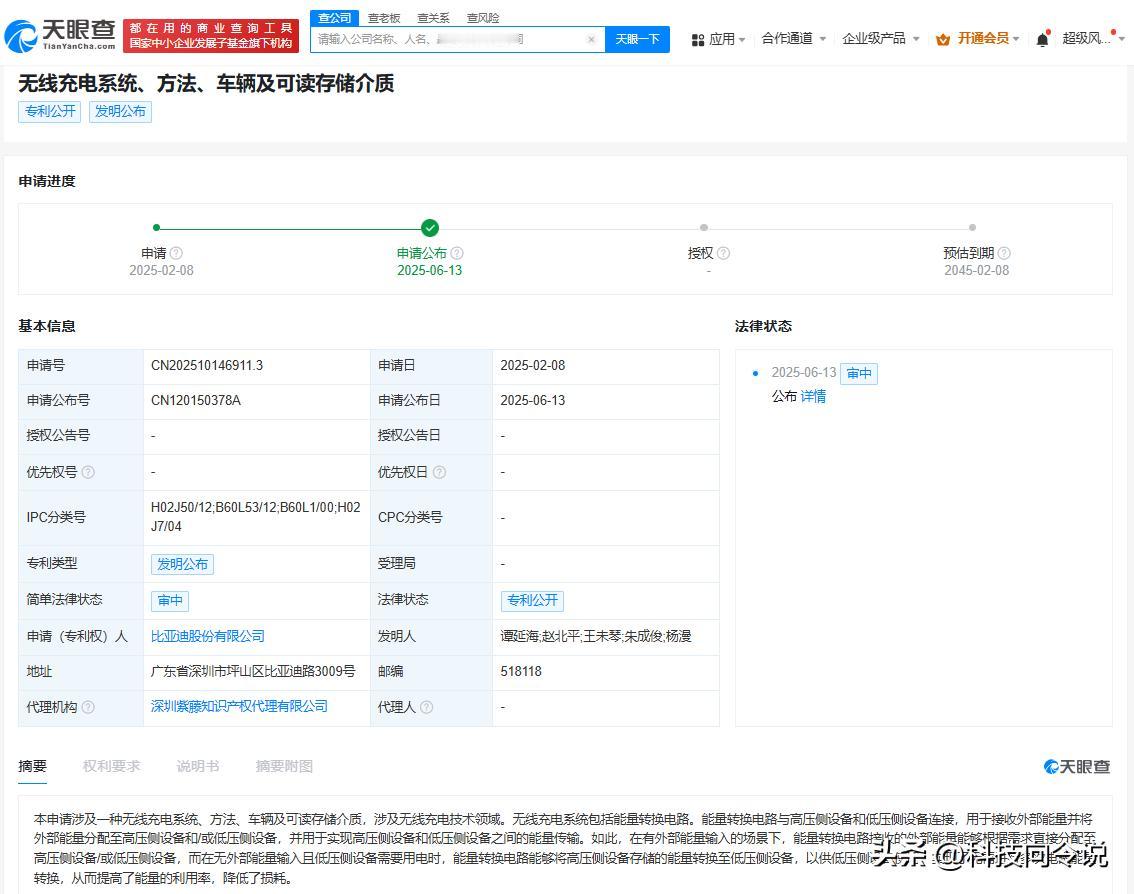Switch to the 摘要 tab
Screen dimensions: 1134x894
[33, 766]
